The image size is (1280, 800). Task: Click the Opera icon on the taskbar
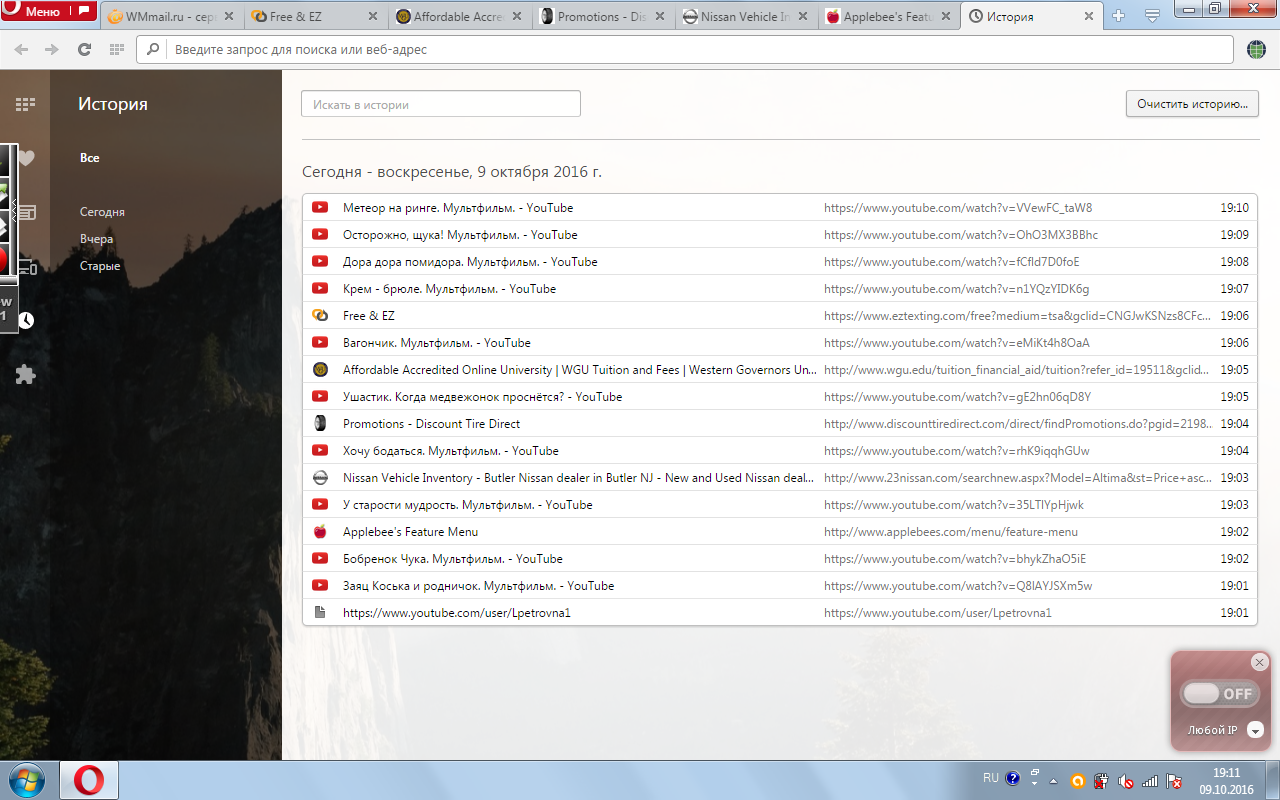coord(89,780)
